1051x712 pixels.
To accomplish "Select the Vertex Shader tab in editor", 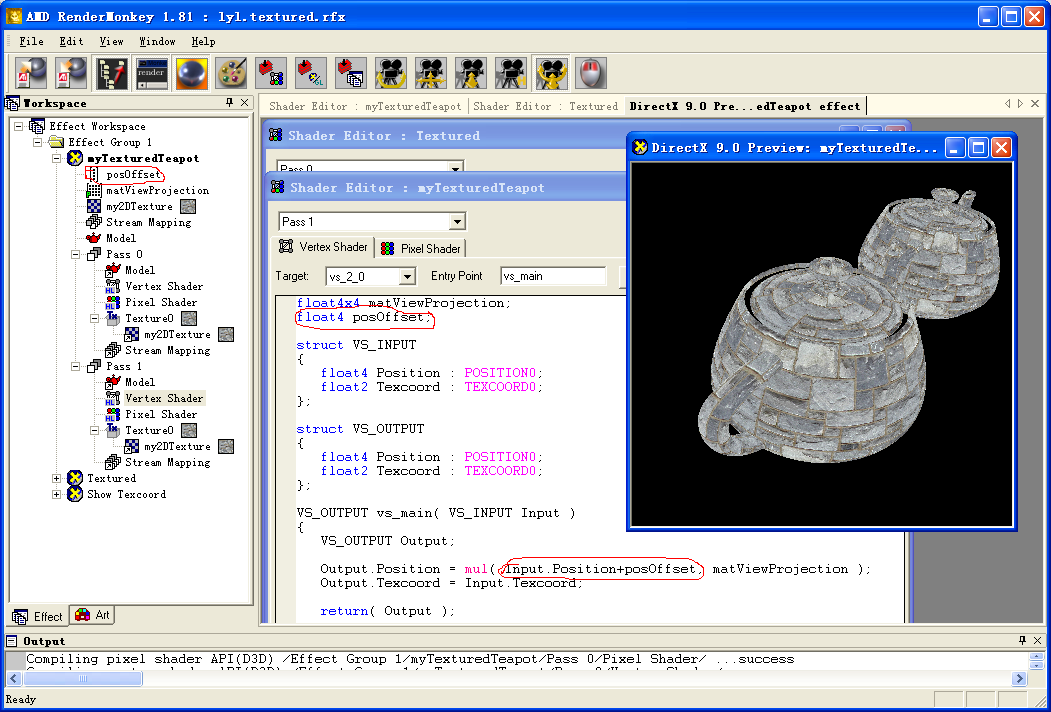I will [x=324, y=247].
